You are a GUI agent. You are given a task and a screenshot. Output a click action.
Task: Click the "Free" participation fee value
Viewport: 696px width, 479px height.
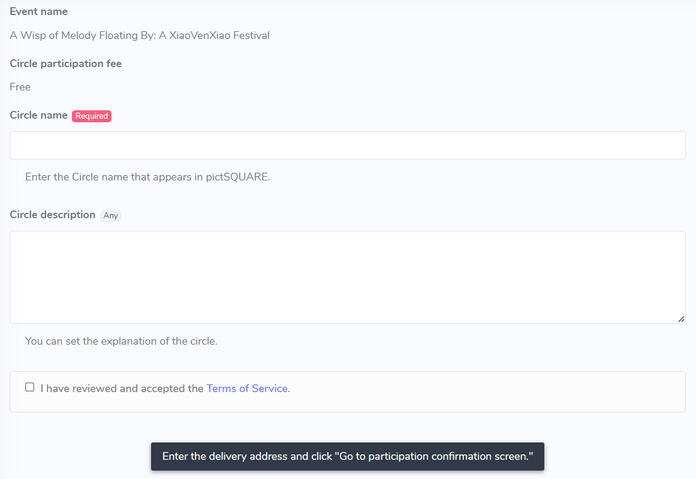(20, 87)
